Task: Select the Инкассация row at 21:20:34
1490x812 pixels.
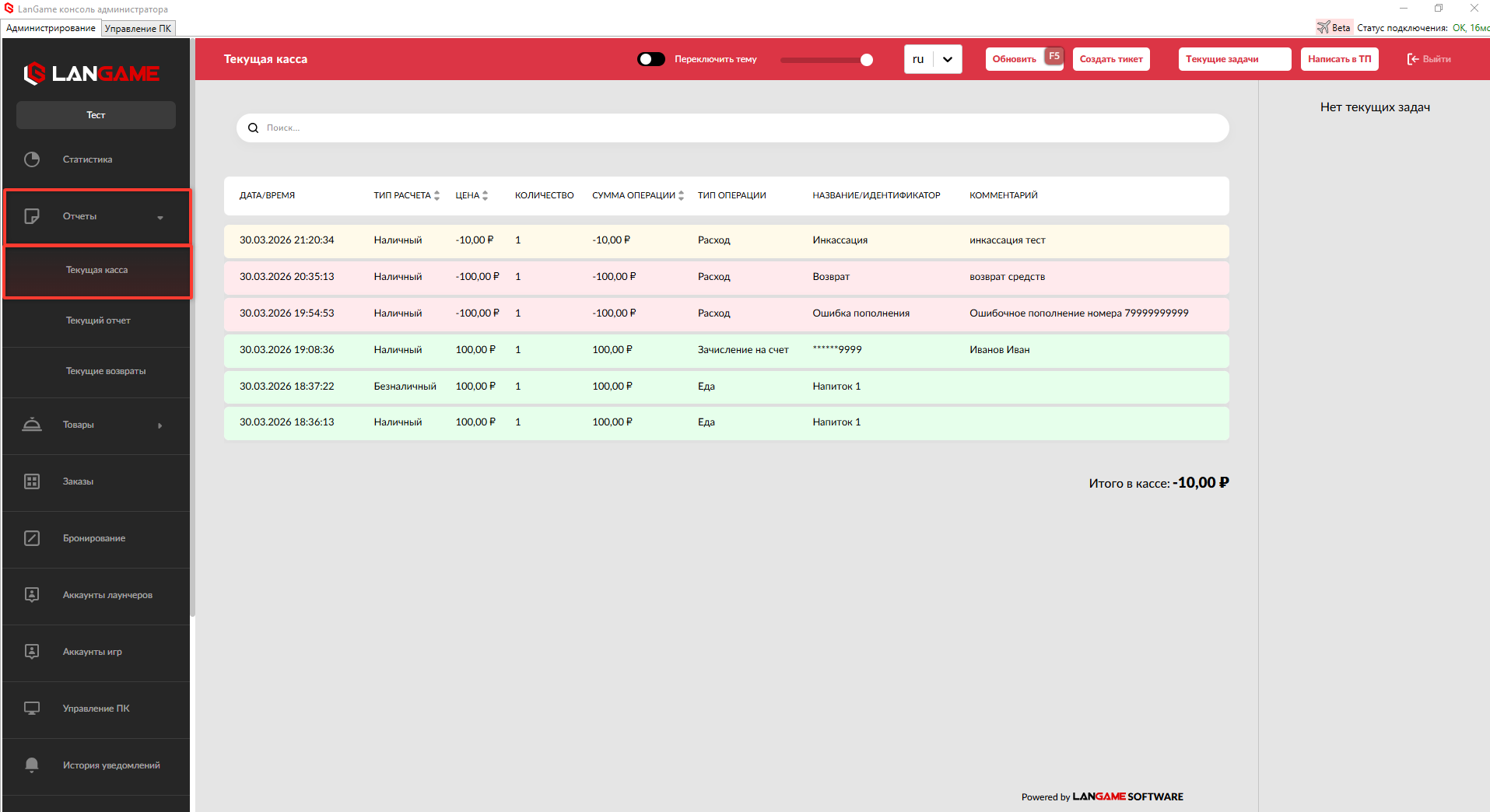Action: tap(726, 241)
